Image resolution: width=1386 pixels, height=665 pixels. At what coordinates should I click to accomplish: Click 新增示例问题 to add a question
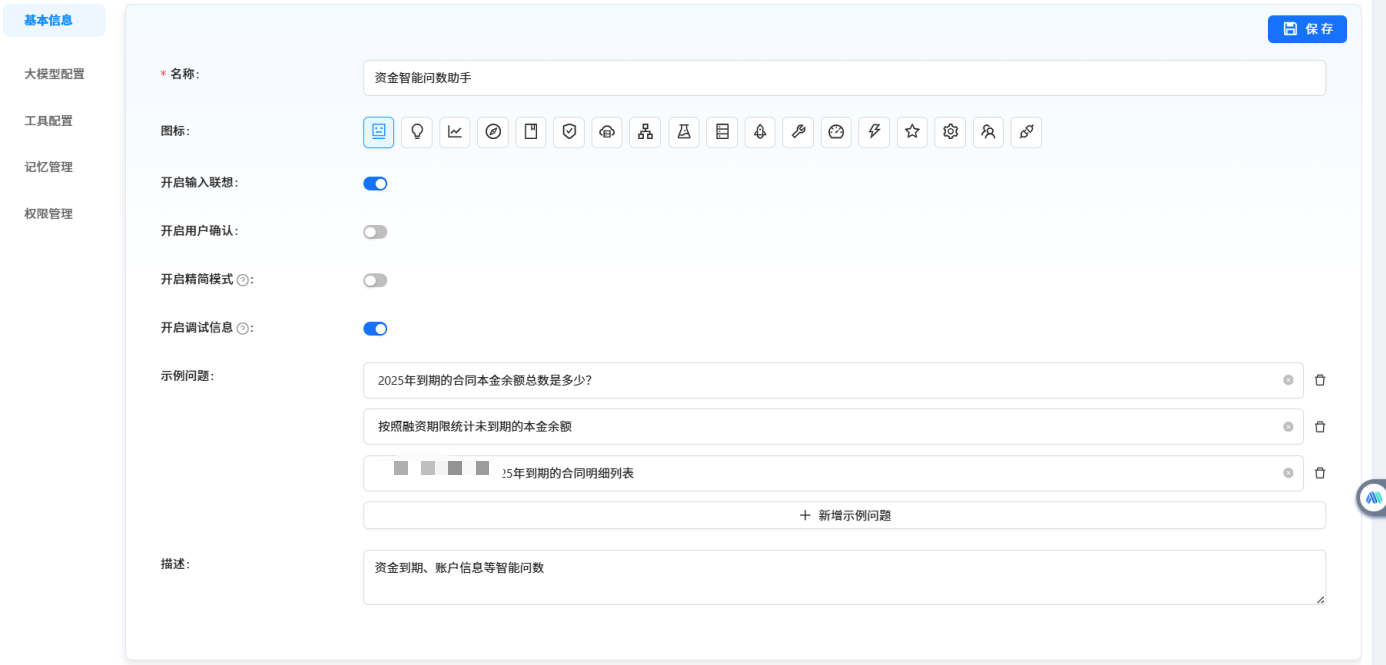tap(844, 516)
